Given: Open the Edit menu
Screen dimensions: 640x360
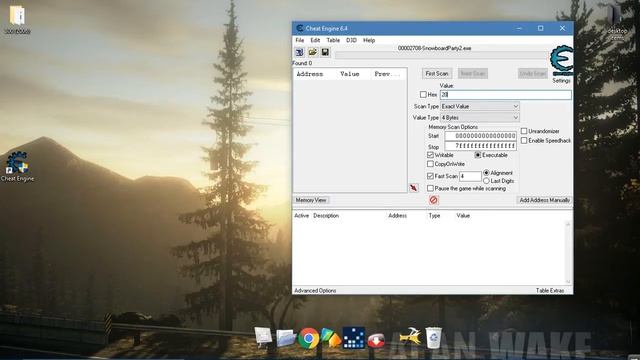Looking at the screenshot, I should 315,40.
